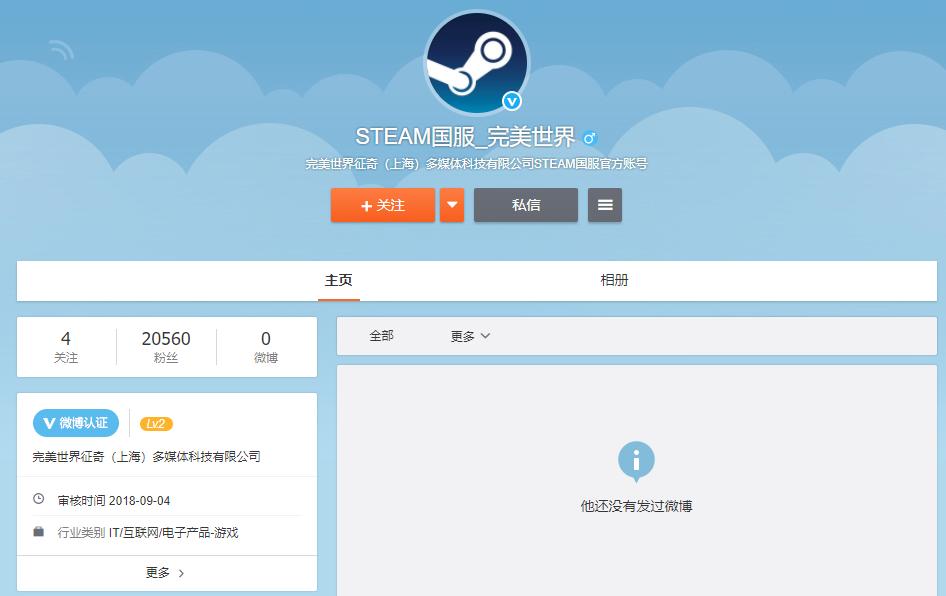Click the briefcase icon next to 行业类别
Viewport: 946px width, 596px height.
click(x=39, y=531)
